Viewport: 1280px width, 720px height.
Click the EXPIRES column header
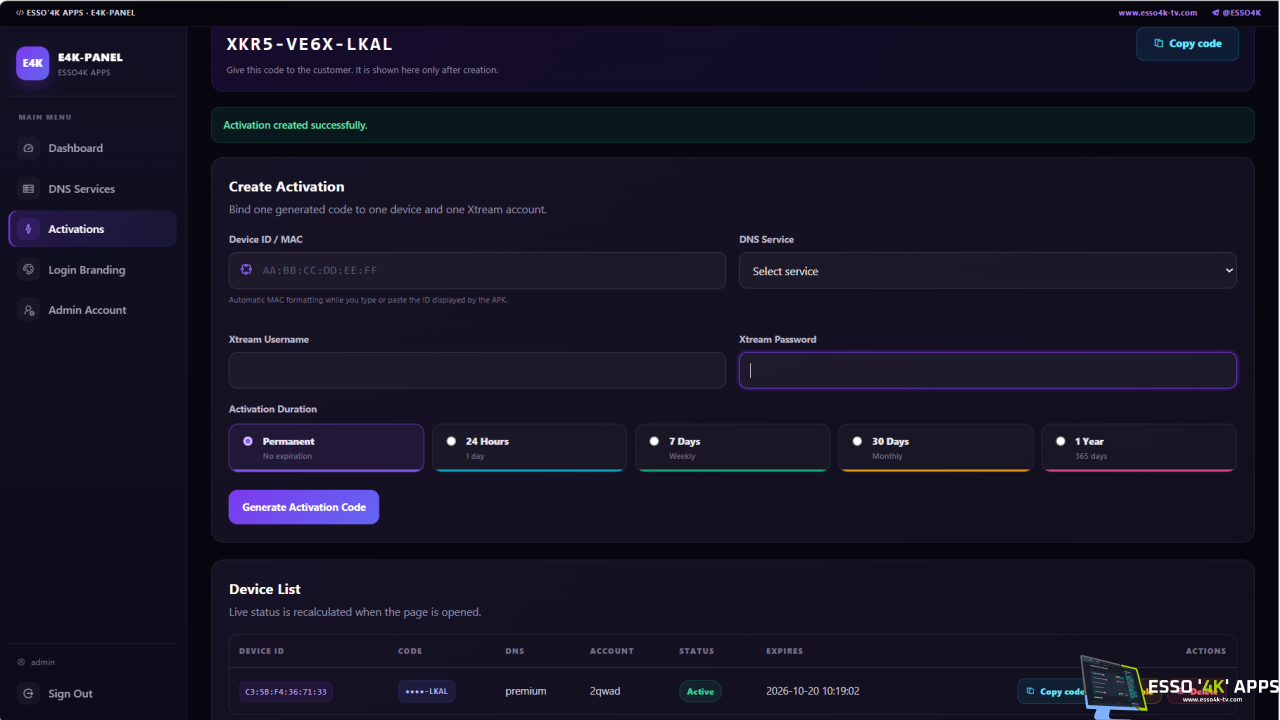pyautogui.click(x=785, y=651)
